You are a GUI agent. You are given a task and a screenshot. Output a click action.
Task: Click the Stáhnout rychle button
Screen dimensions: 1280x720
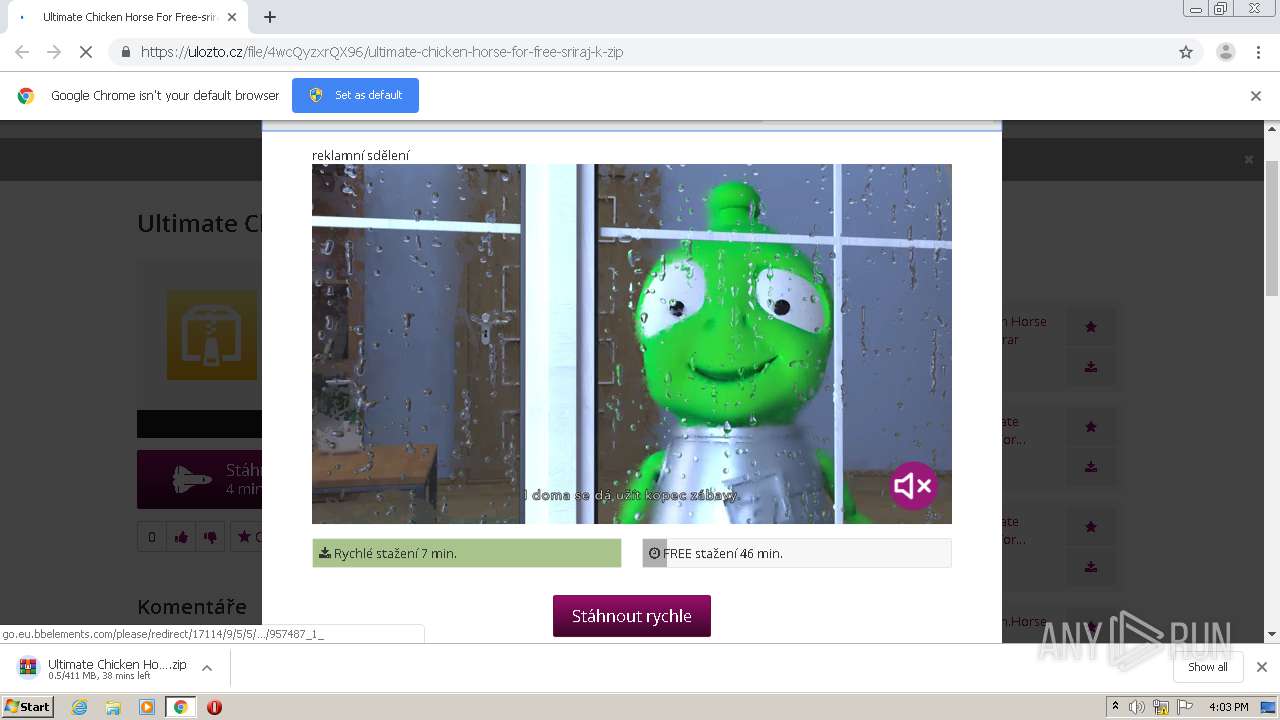(631, 616)
